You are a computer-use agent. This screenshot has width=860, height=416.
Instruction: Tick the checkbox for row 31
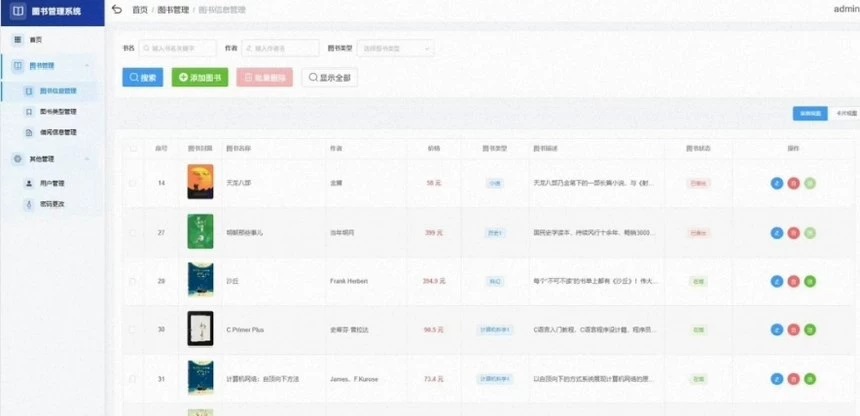(133, 379)
